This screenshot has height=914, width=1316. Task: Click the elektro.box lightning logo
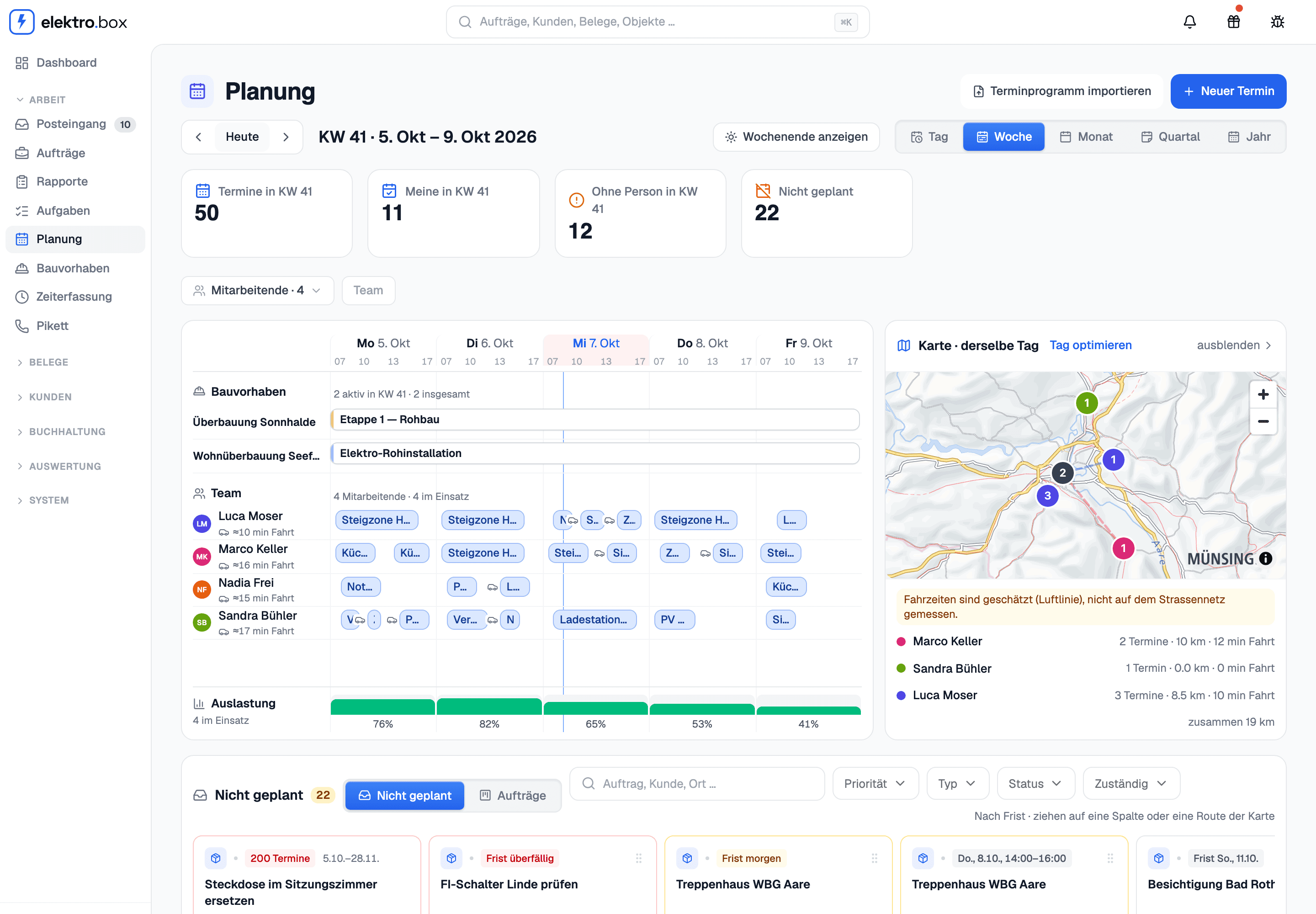click(x=22, y=22)
